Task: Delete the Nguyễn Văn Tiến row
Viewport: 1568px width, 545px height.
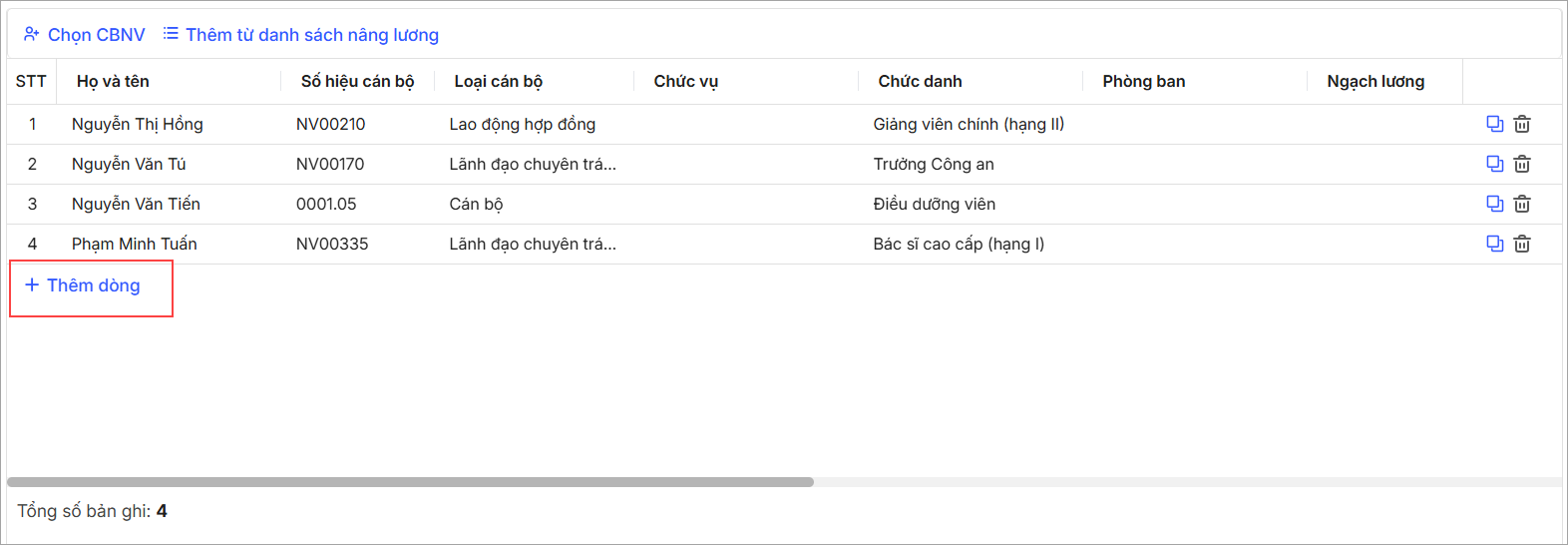Action: 1522,204
